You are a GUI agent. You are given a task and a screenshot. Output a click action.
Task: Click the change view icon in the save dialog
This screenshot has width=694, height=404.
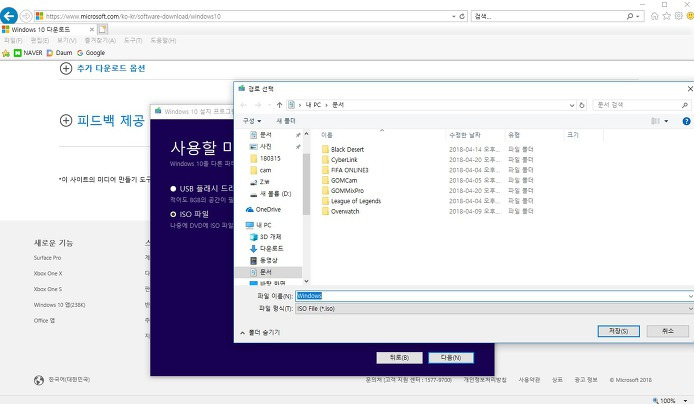point(655,121)
